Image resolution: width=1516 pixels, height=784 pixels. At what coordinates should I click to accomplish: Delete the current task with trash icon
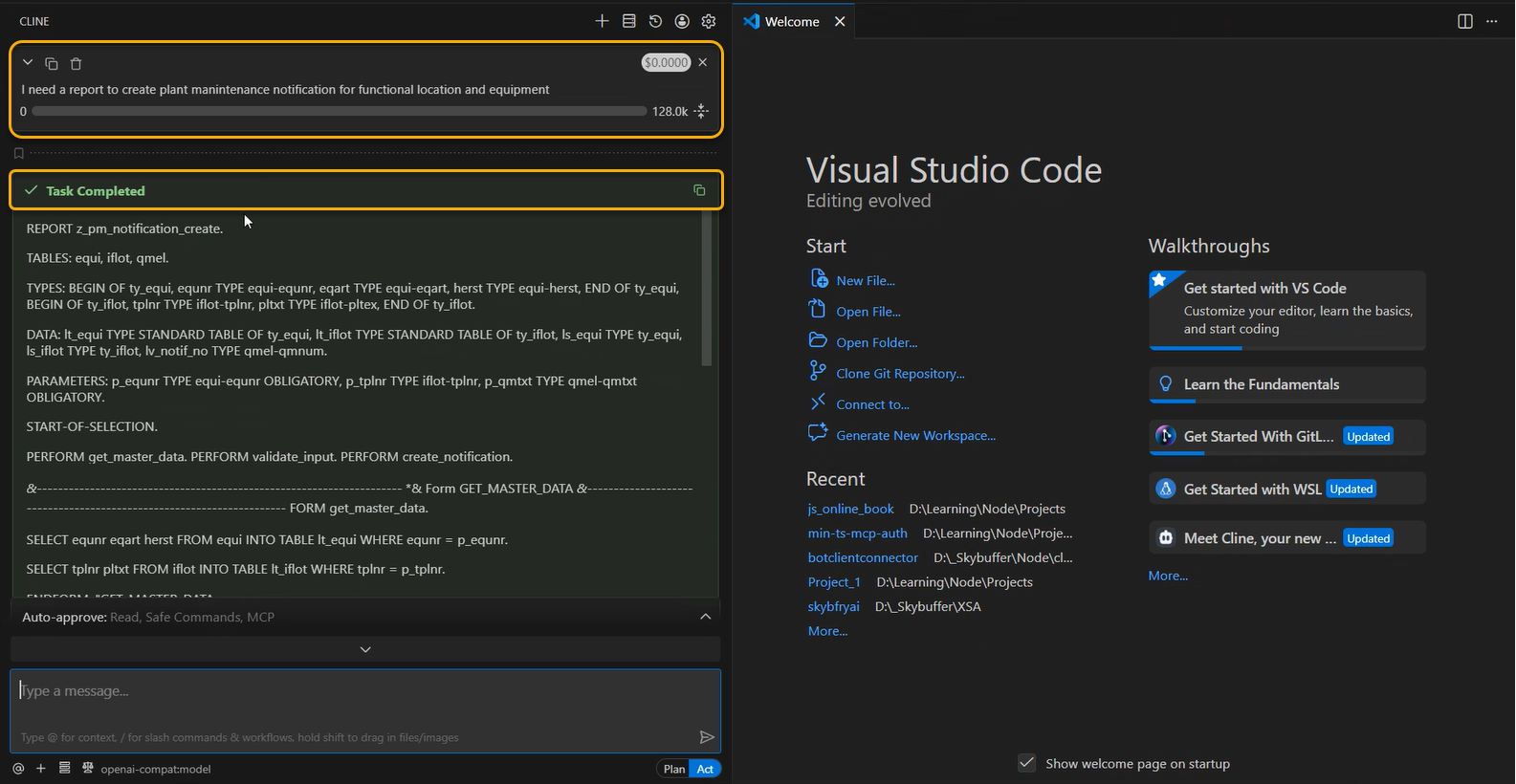point(77,64)
